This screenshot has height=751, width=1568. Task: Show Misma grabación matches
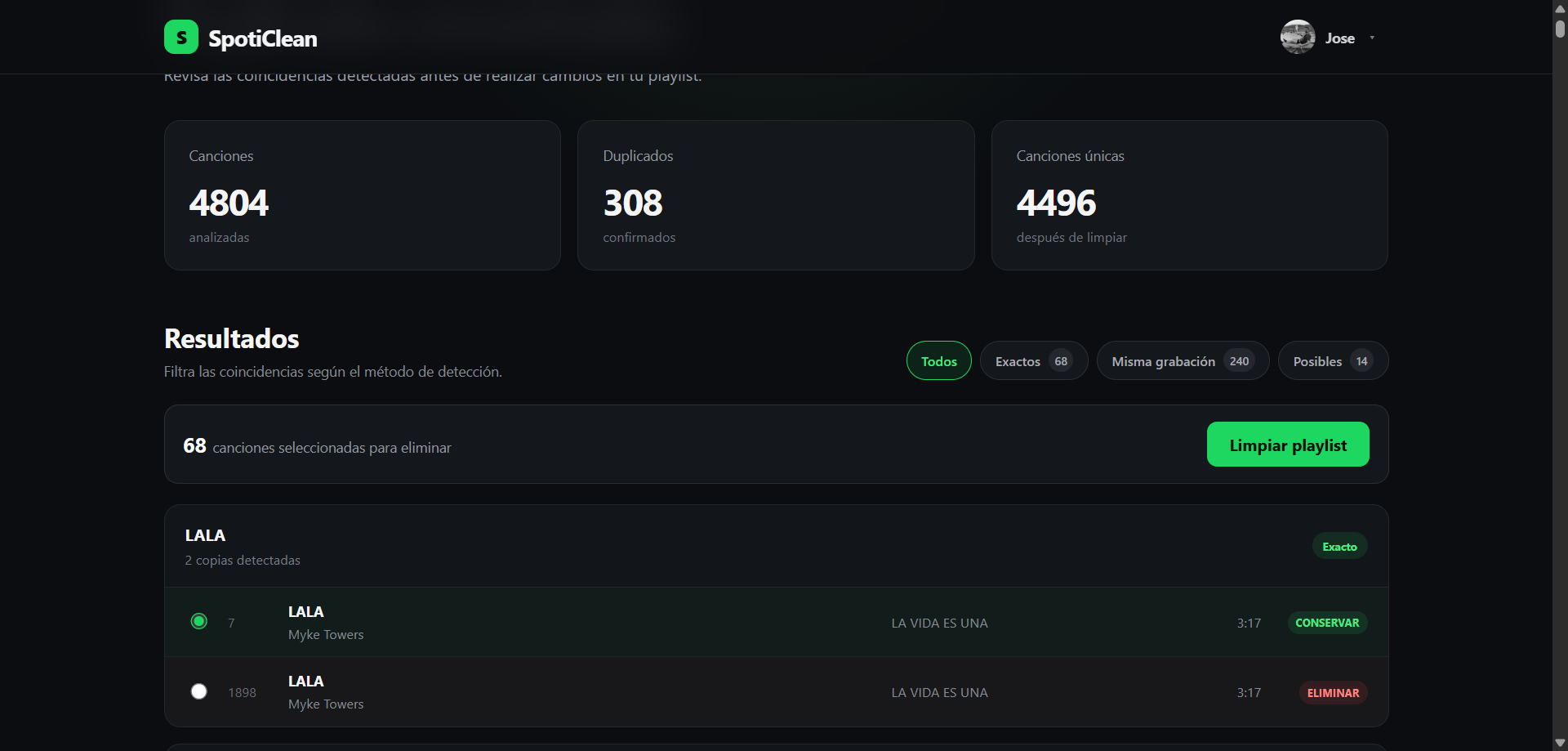coord(1183,360)
